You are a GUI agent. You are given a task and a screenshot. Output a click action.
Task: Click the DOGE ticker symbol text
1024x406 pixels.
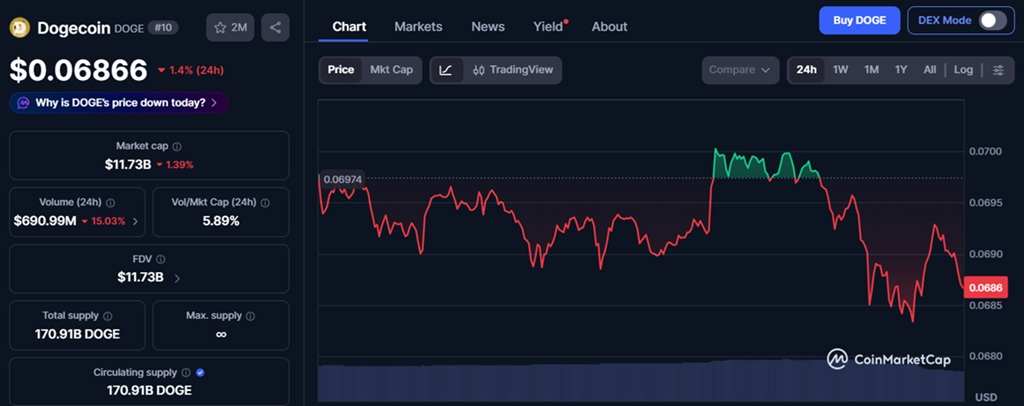point(129,28)
